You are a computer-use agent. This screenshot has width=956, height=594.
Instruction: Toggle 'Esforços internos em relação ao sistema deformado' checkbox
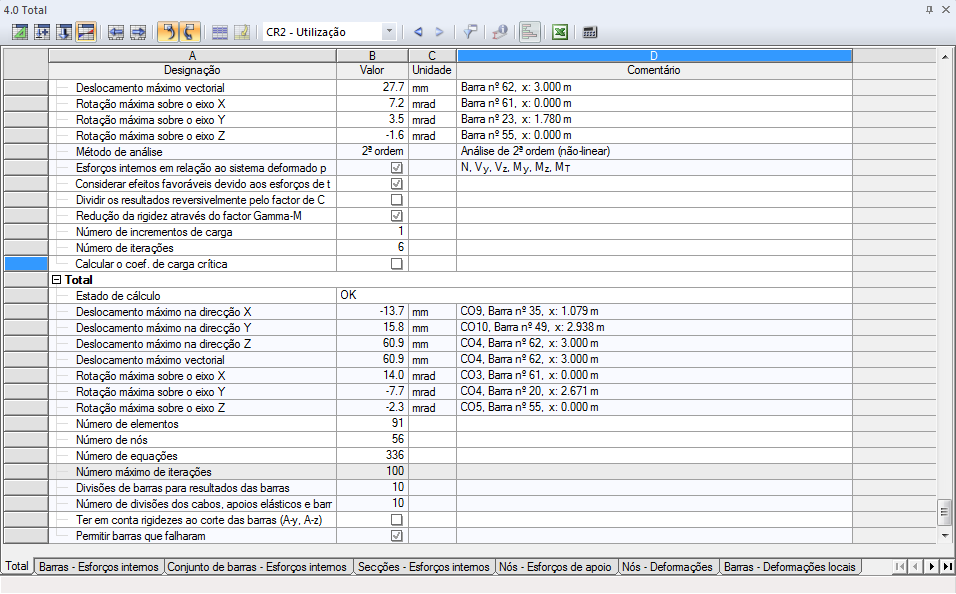(x=396, y=168)
